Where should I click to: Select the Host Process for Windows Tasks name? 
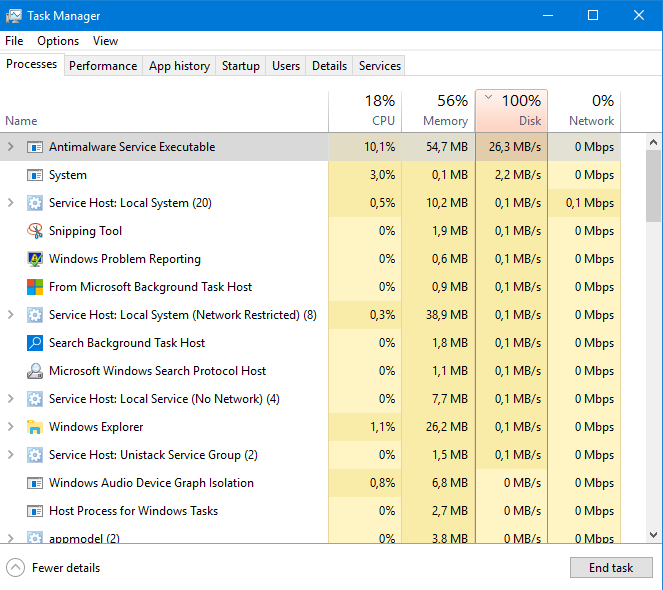134,511
